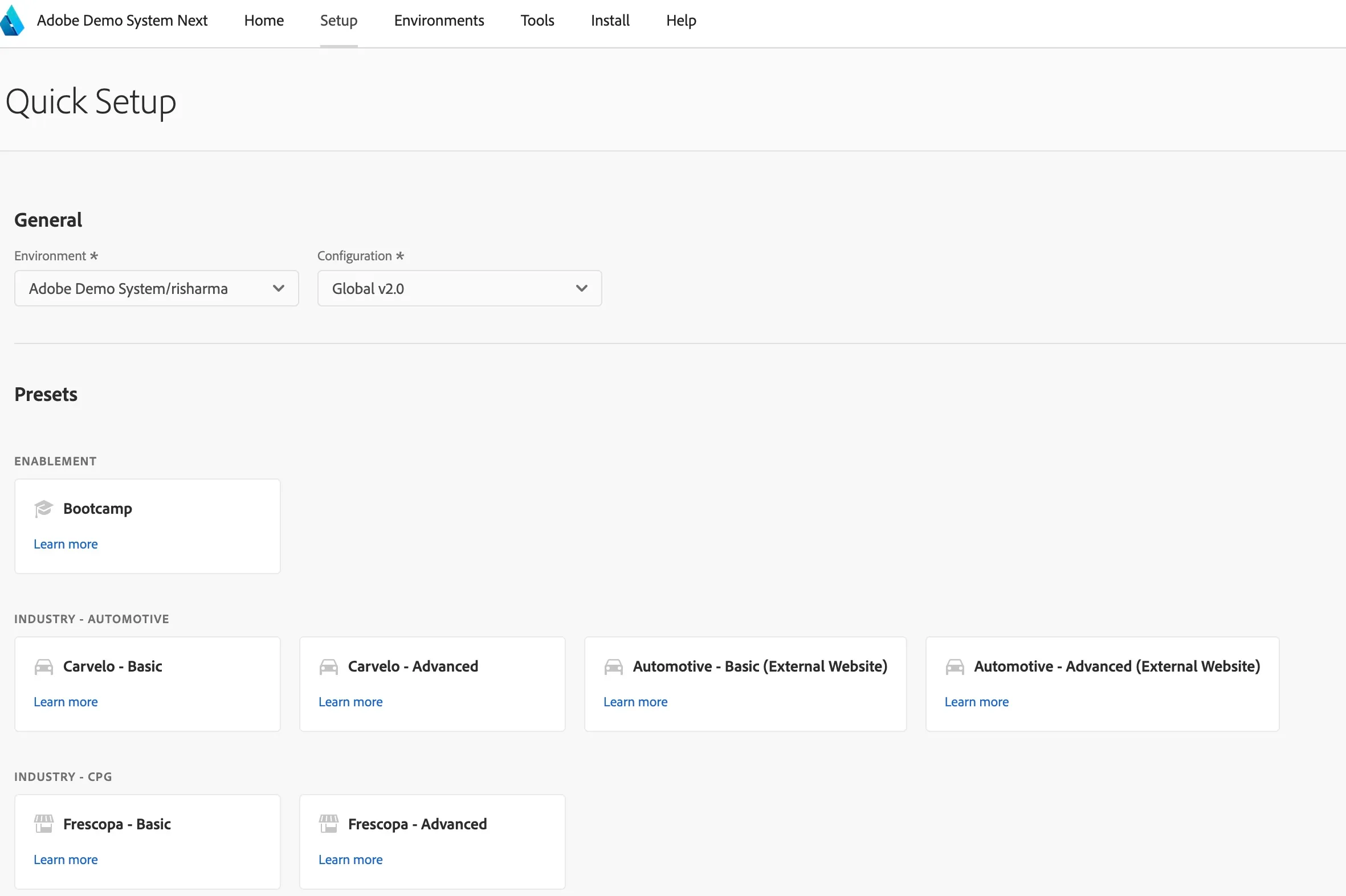Go to the Home menu
This screenshot has width=1346, height=896.
pos(264,21)
